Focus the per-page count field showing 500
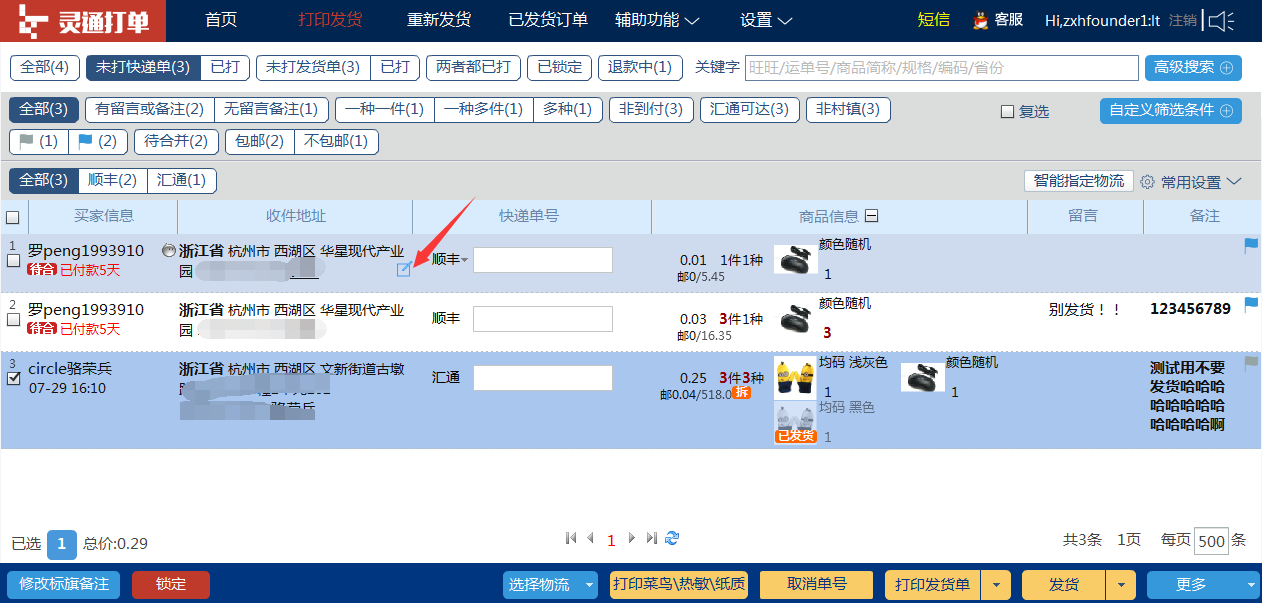1262x603 pixels. [x=1211, y=540]
